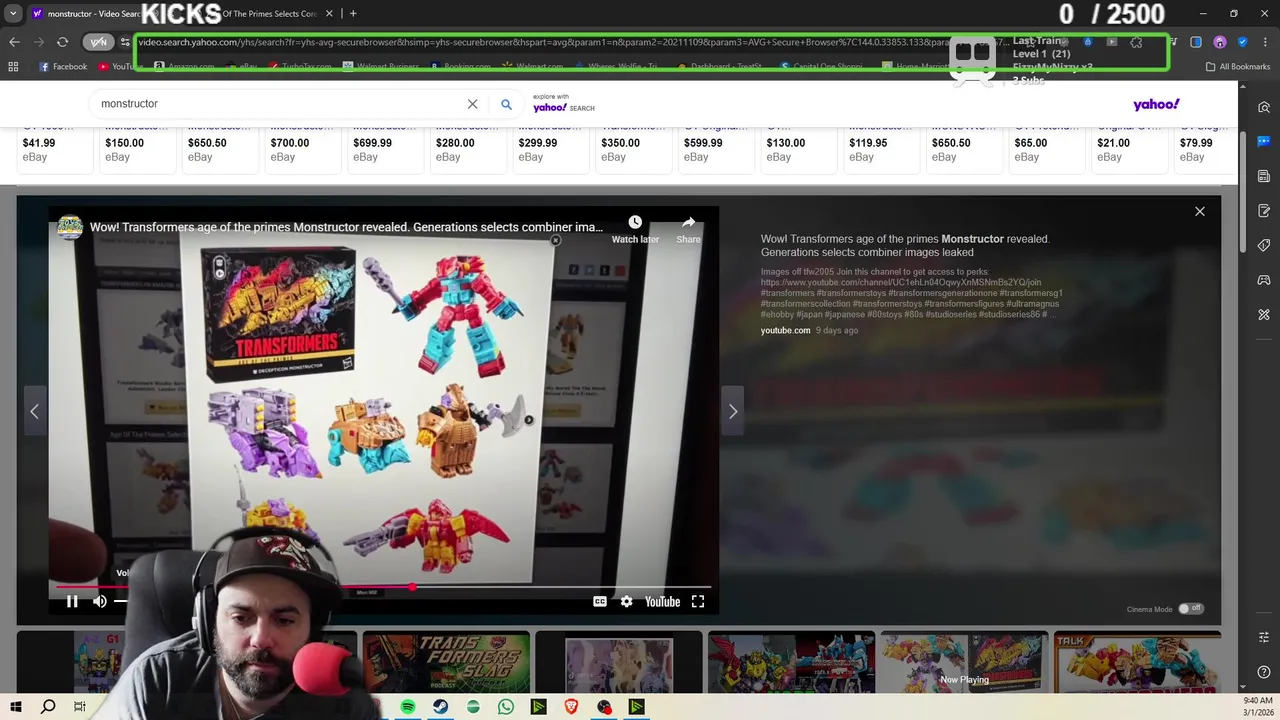This screenshot has width=1280, height=720.
Task: Open the Windows Start menu
Action: pyautogui.click(x=15, y=707)
